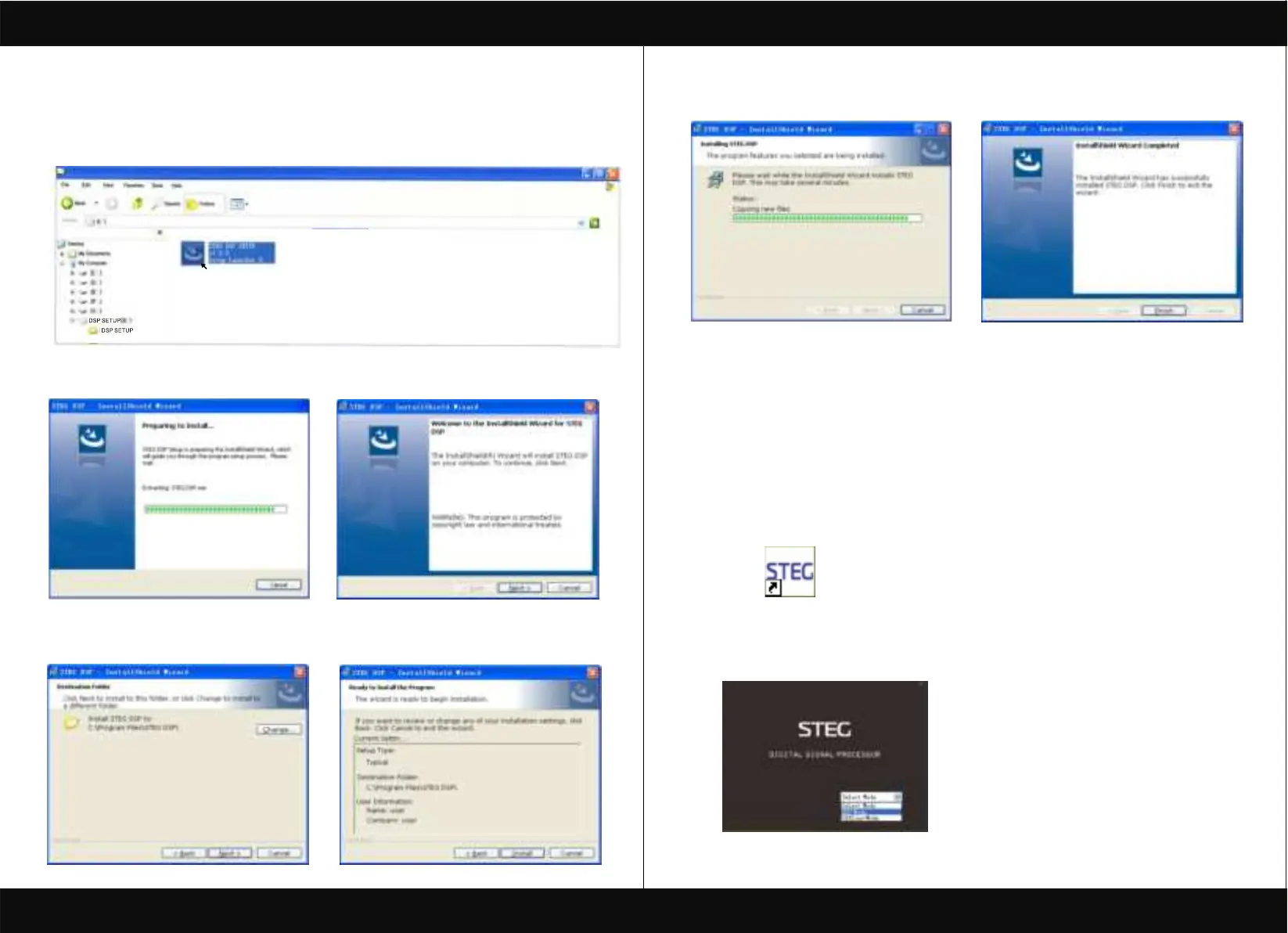Open the Views button in the Explorer toolbar
This screenshot has width=1288, height=933.
[x=239, y=204]
